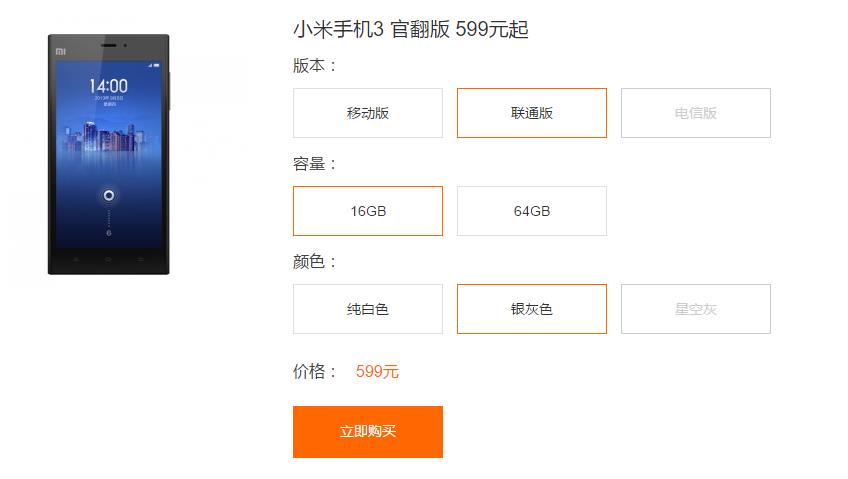848x479 pixels.
Task: Choose the greyed-out 星空灰 color
Action: [x=695, y=309]
